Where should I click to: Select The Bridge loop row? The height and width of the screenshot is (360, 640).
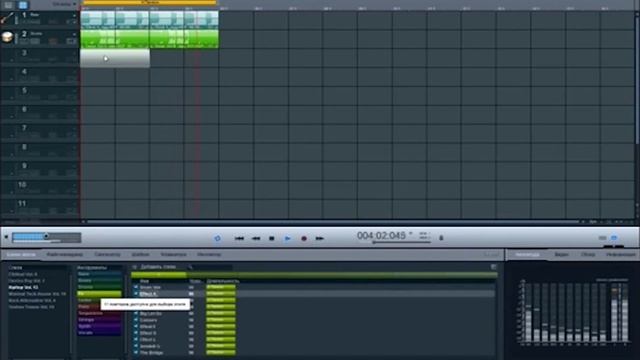point(313,353)
